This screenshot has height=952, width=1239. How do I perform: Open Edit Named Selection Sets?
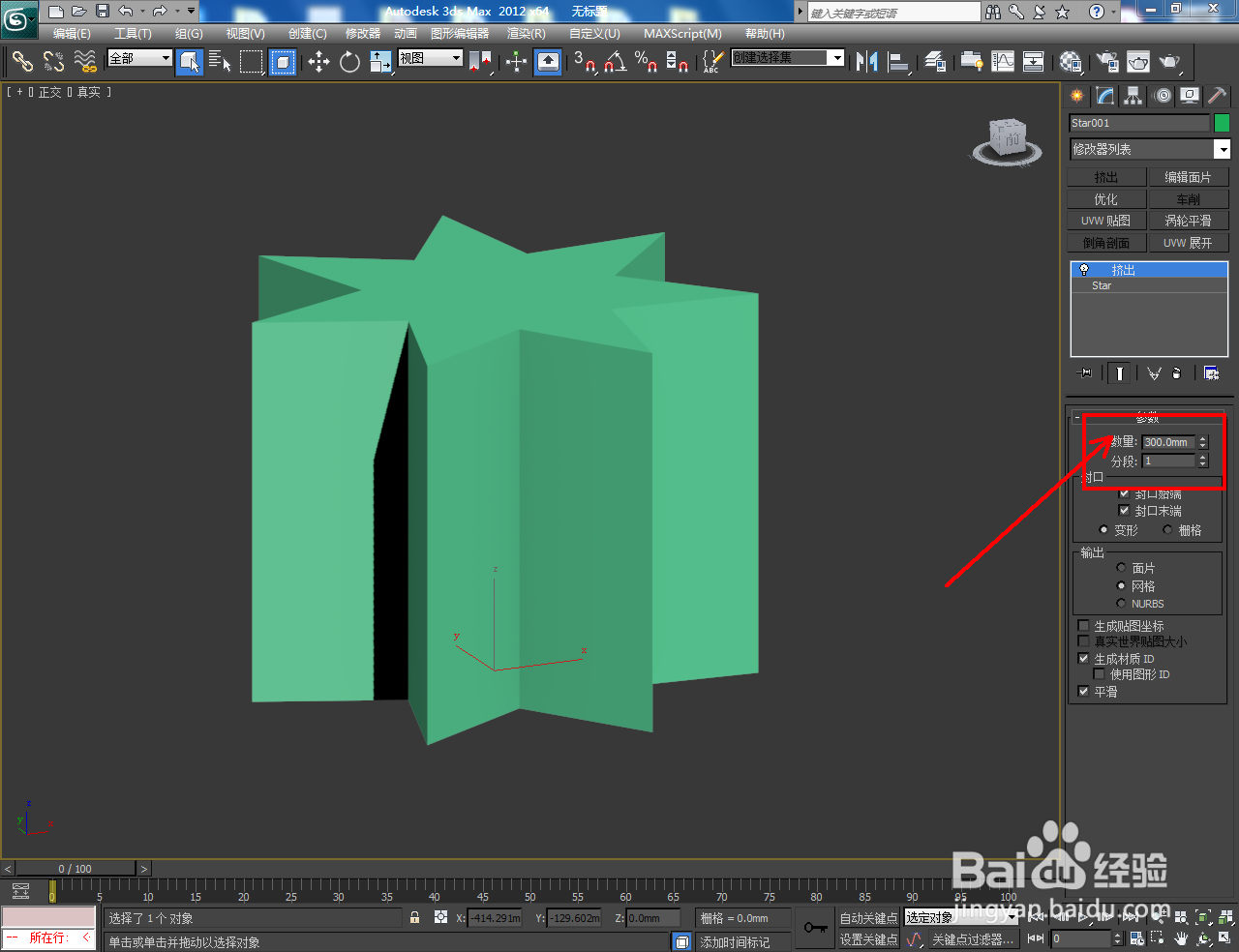coord(711,61)
